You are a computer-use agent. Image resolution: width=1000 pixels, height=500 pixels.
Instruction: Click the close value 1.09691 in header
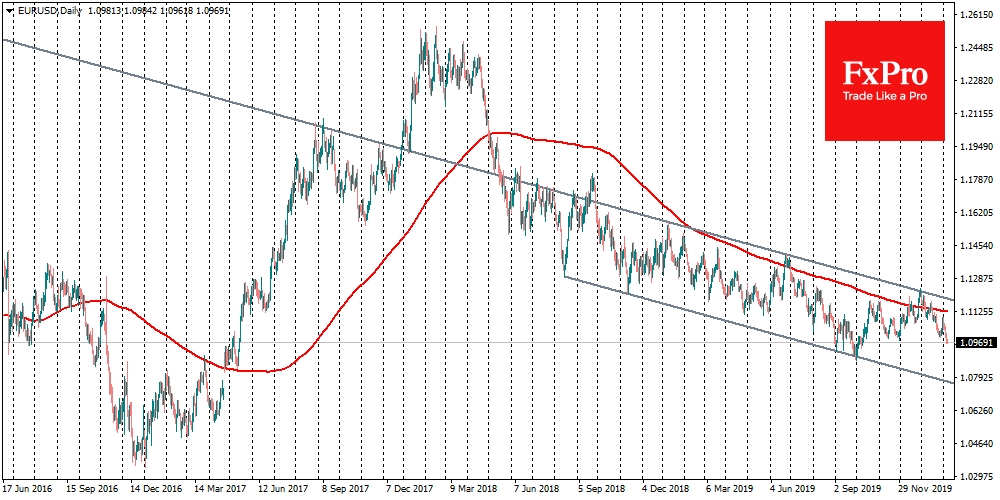pyautogui.click(x=213, y=11)
